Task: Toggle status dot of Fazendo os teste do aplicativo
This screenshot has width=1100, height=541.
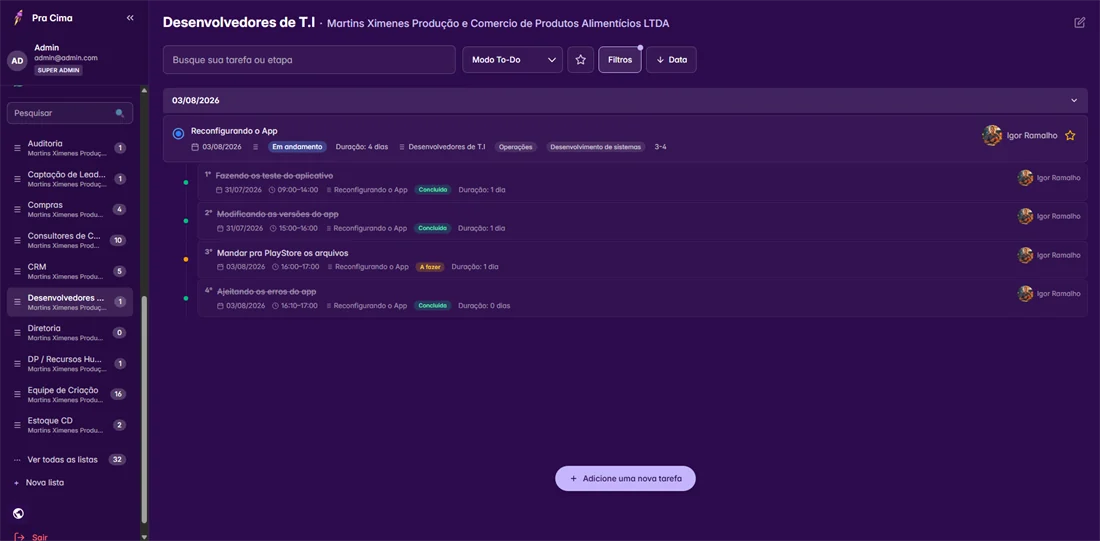Action: (186, 182)
